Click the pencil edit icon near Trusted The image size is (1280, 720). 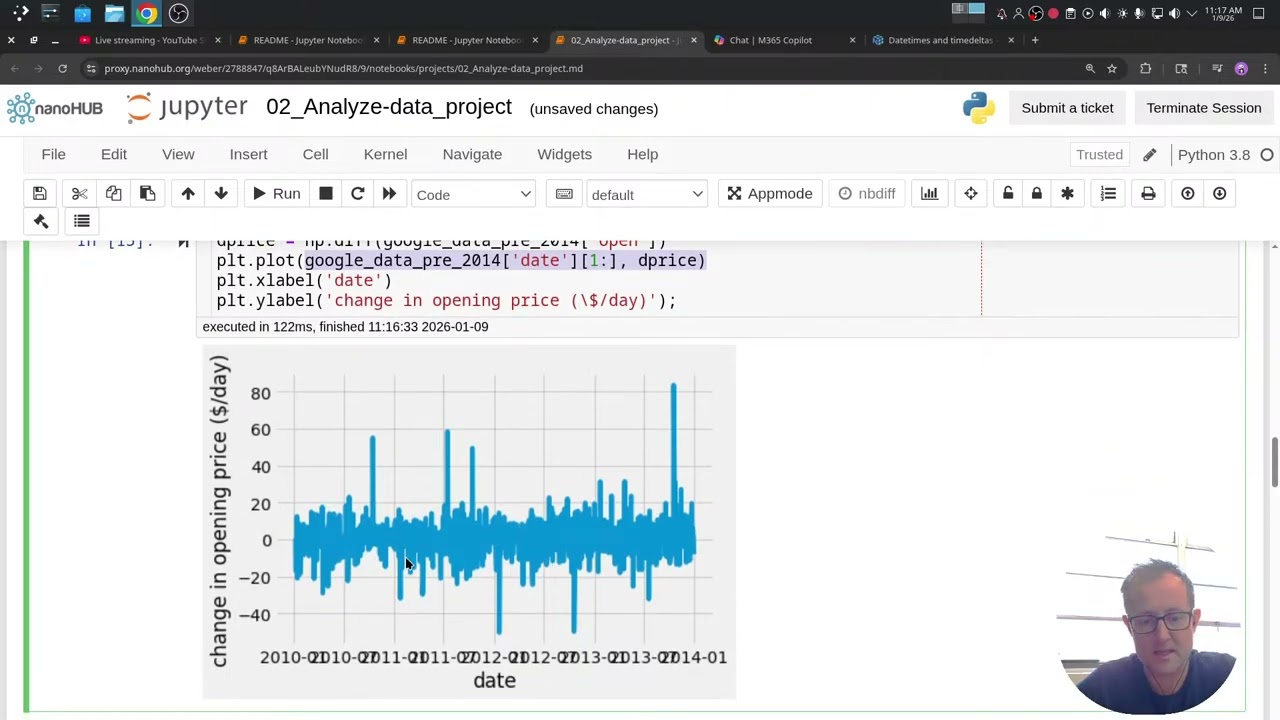(x=1150, y=155)
